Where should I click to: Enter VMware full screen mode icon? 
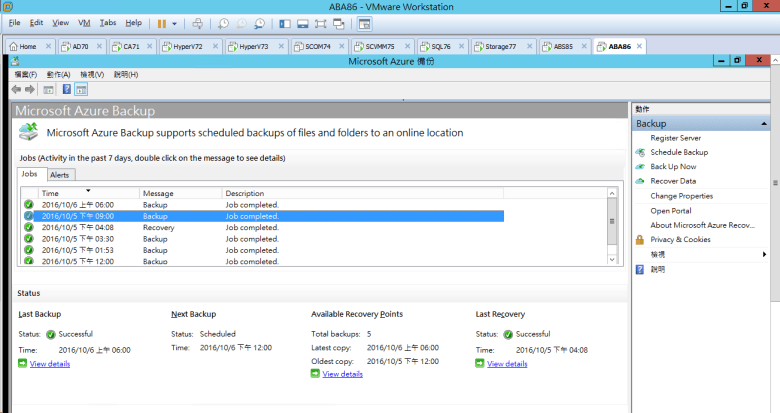(x=320, y=23)
